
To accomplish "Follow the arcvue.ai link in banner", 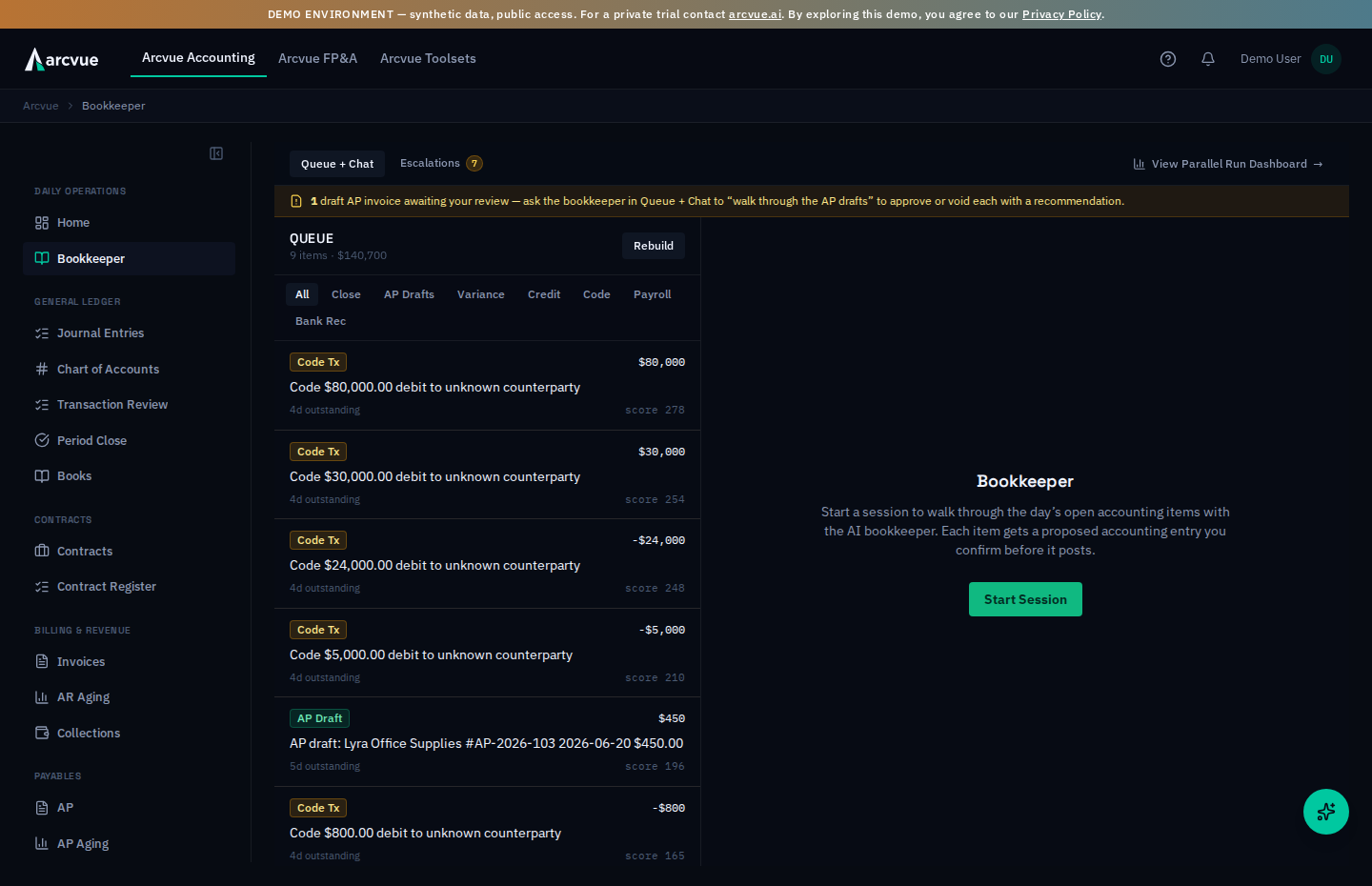I will (755, 14).
